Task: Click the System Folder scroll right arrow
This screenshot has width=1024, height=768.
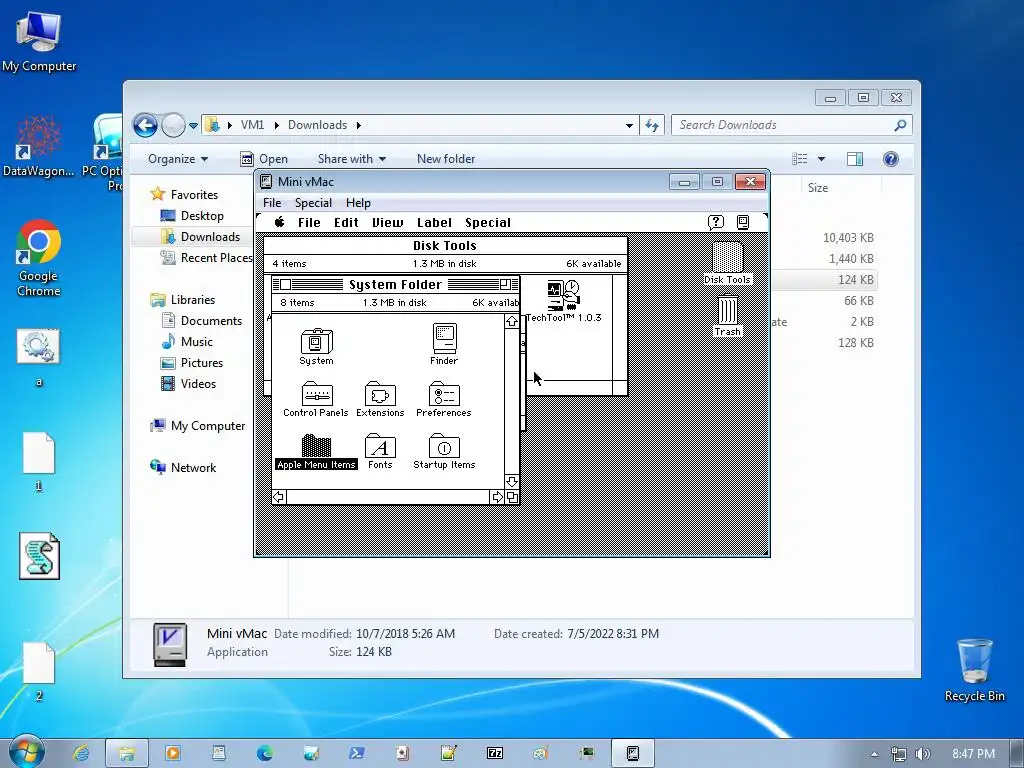Action: click(x=498, y=497)
